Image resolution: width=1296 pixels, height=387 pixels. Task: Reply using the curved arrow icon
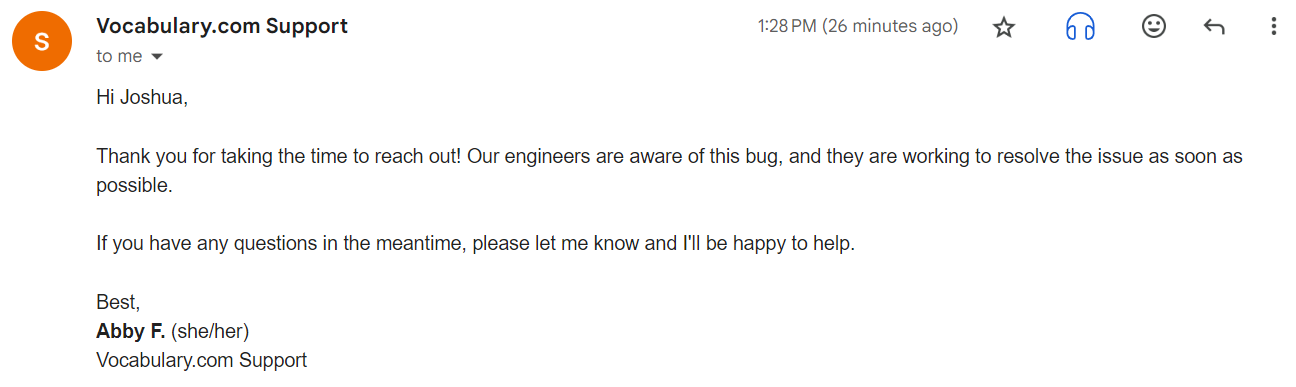tap(1214, 28)
